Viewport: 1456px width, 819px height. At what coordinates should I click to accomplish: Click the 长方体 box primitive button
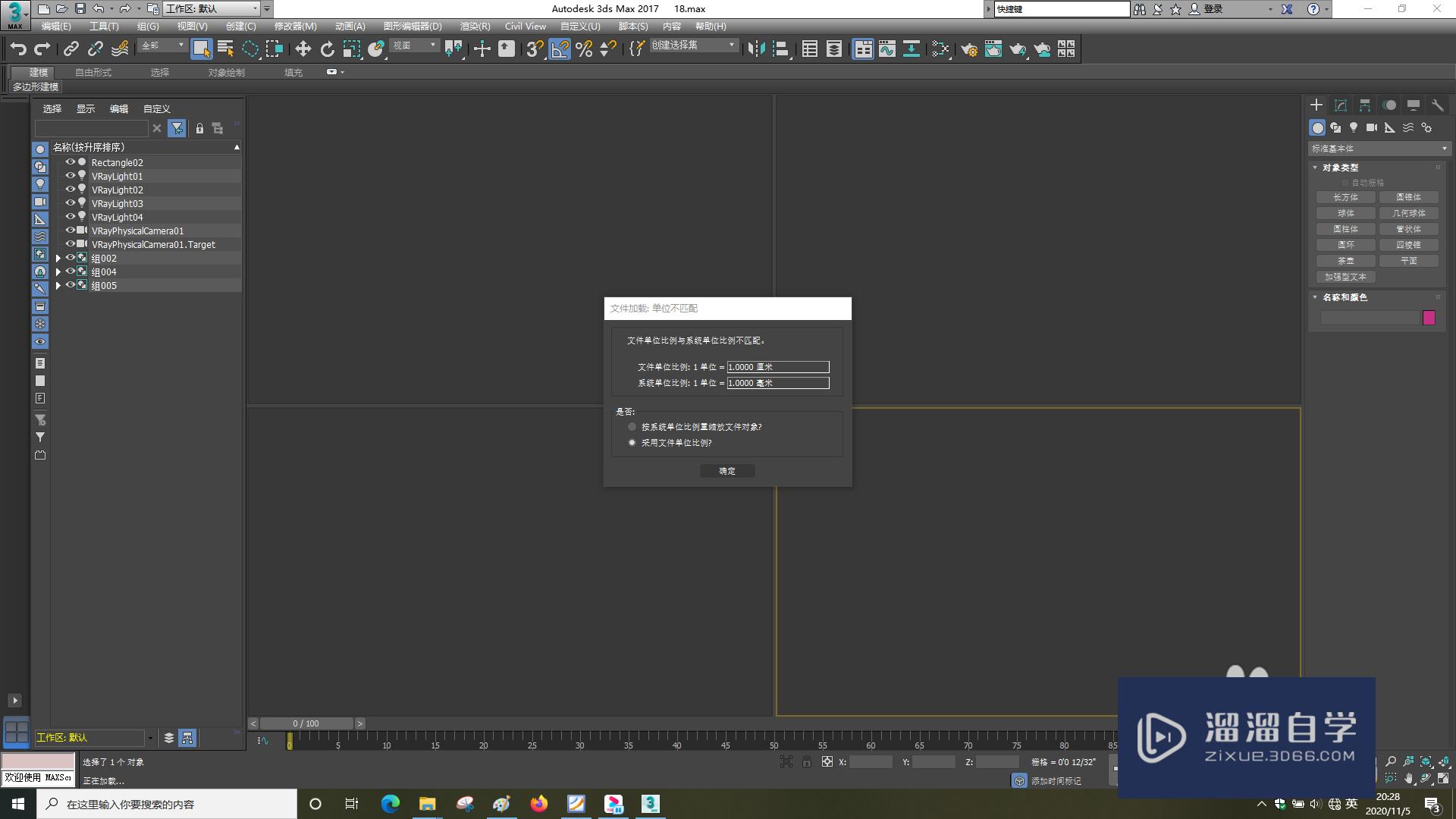click(x=1346, y=197)
